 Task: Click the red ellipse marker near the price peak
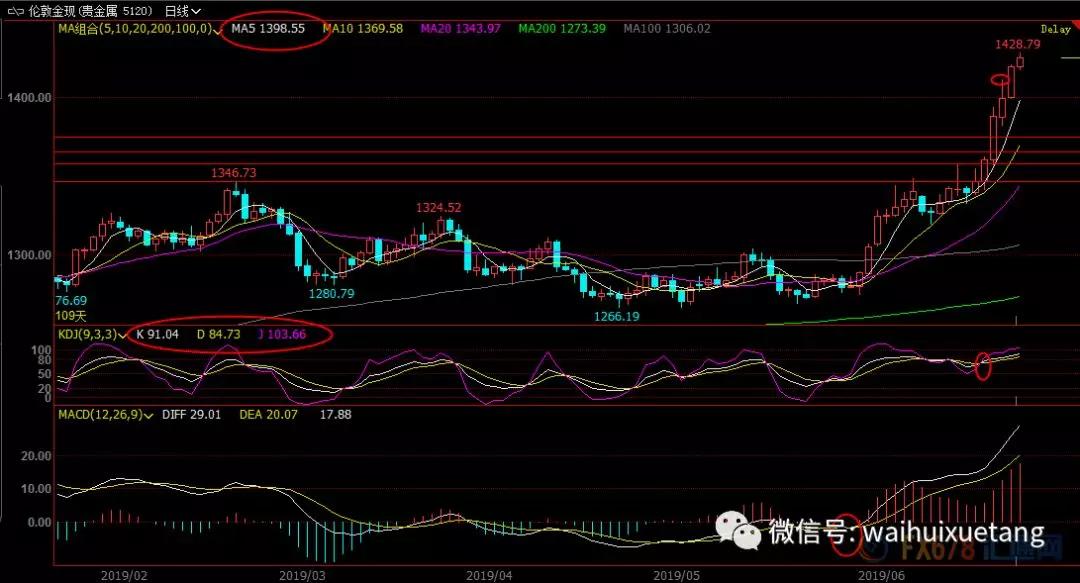(1000, 79)
